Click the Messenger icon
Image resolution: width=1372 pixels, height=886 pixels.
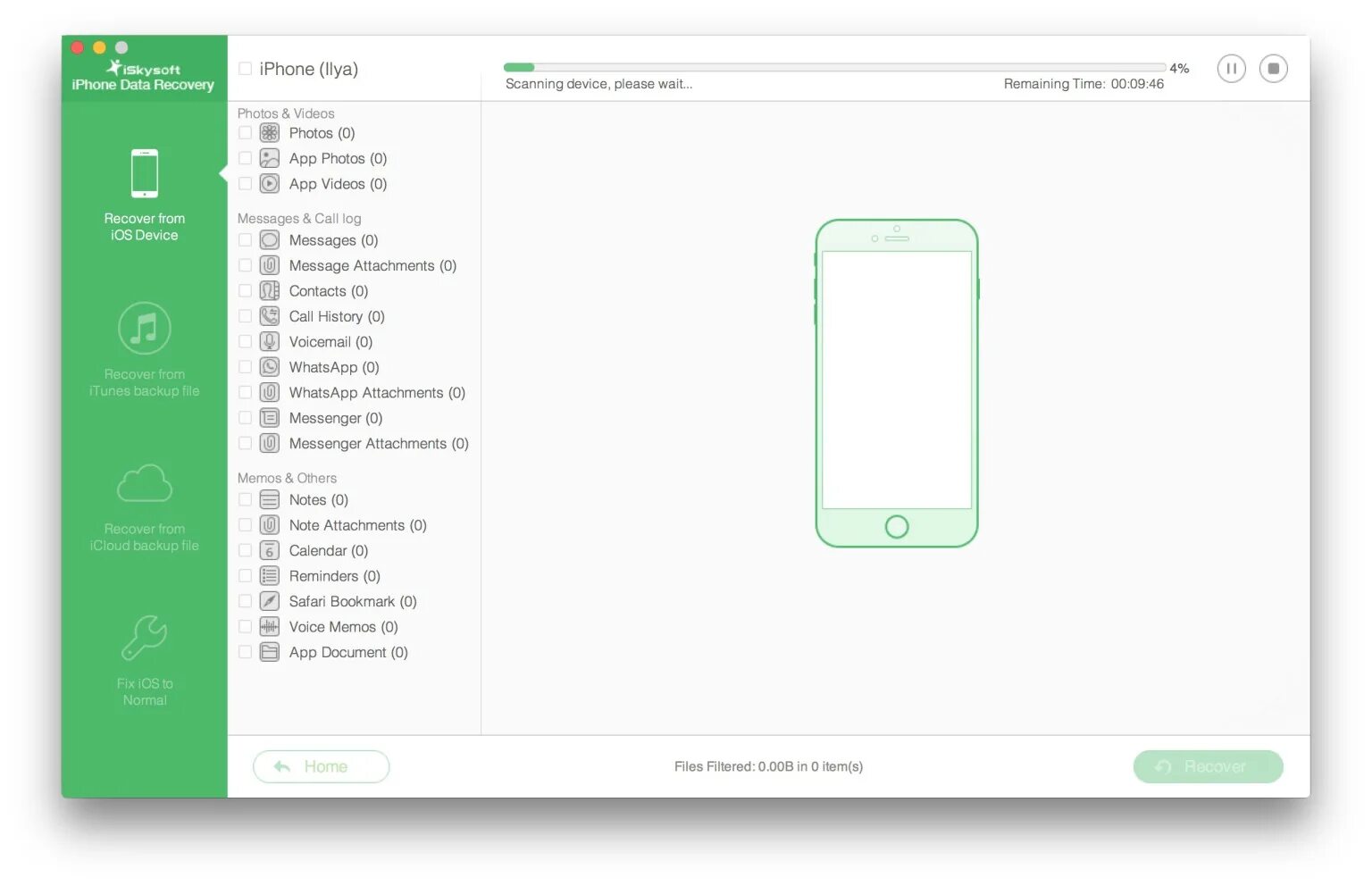(x=270, y=418)
